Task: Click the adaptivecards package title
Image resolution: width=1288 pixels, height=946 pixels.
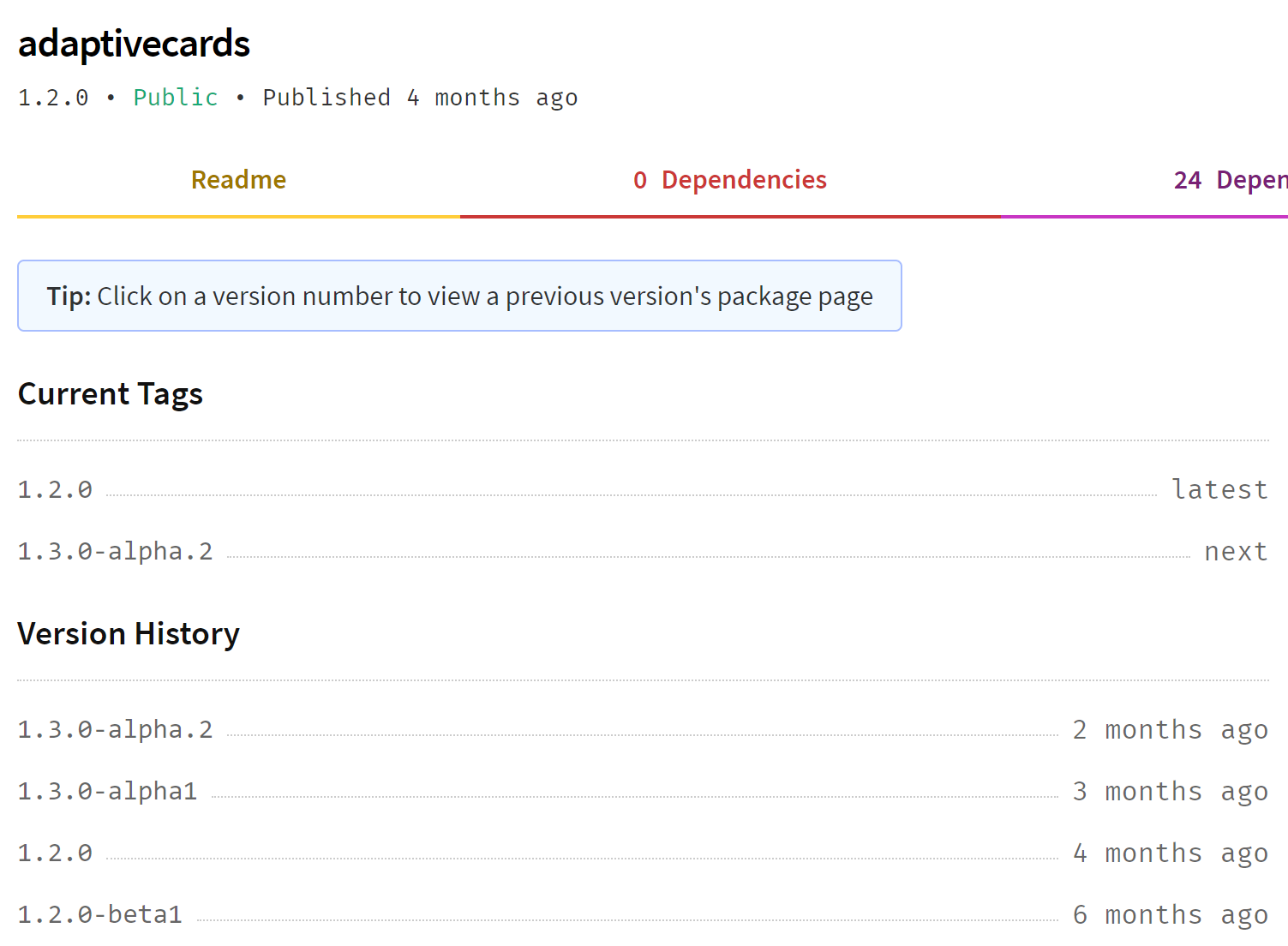Action: tap(134, 43)
